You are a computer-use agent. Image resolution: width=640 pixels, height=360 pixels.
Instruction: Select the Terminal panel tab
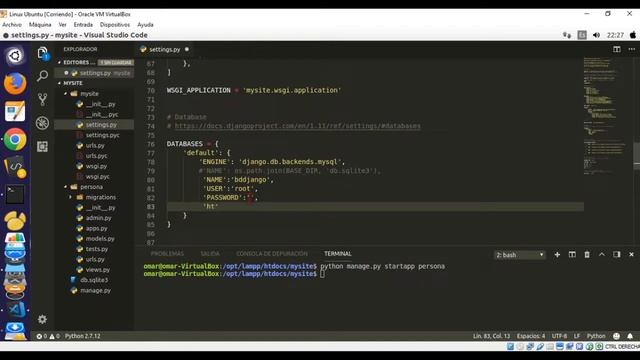tap(338, 254)
